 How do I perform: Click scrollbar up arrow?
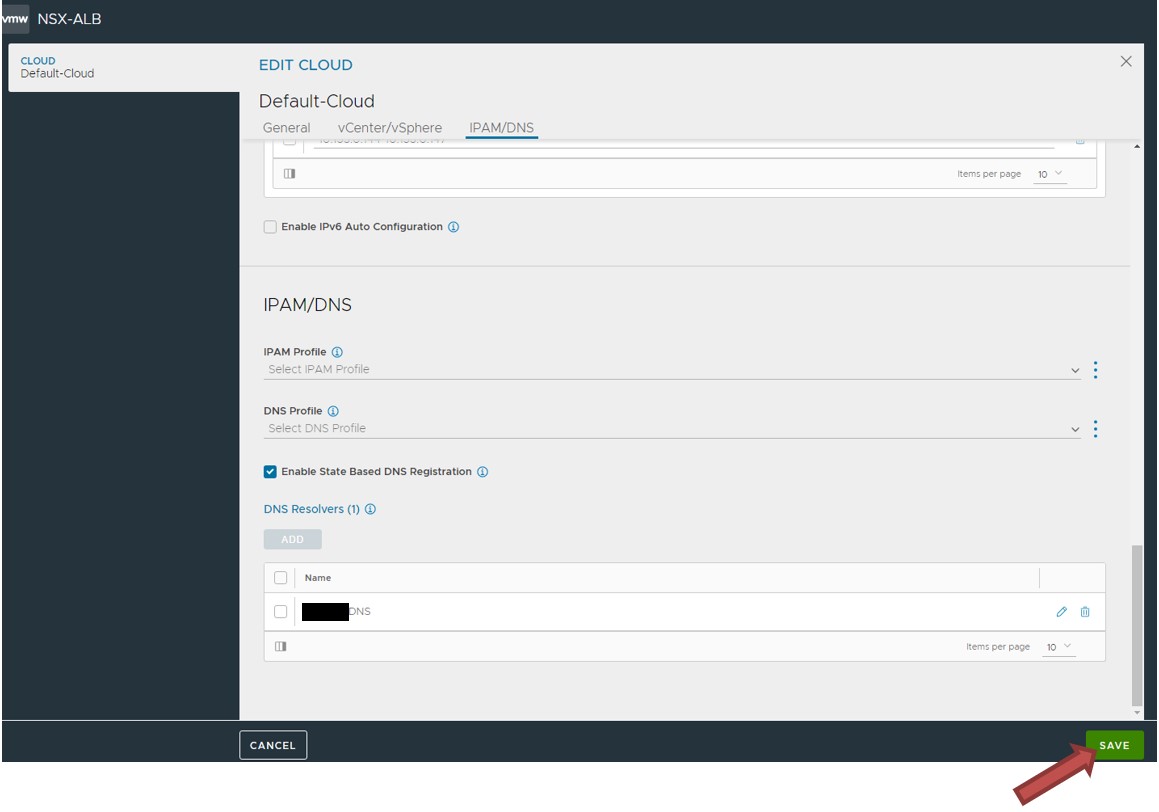tap(1137, 146)
